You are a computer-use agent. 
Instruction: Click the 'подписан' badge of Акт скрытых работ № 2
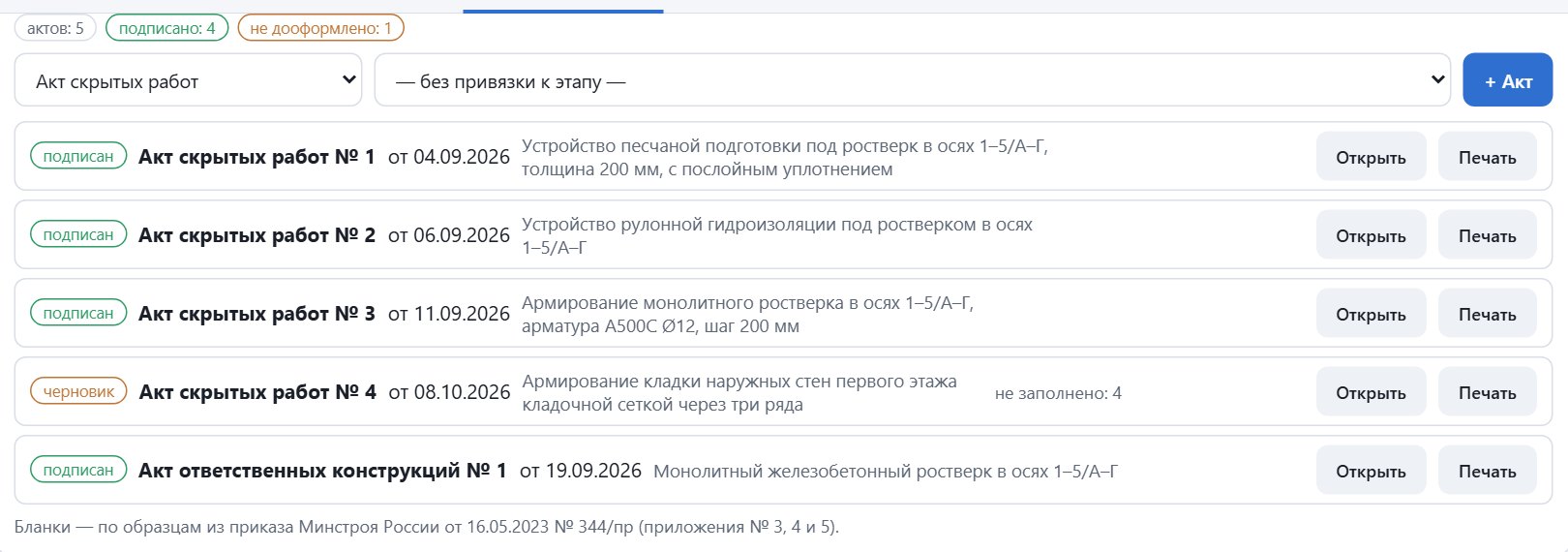tap(78, 235)
